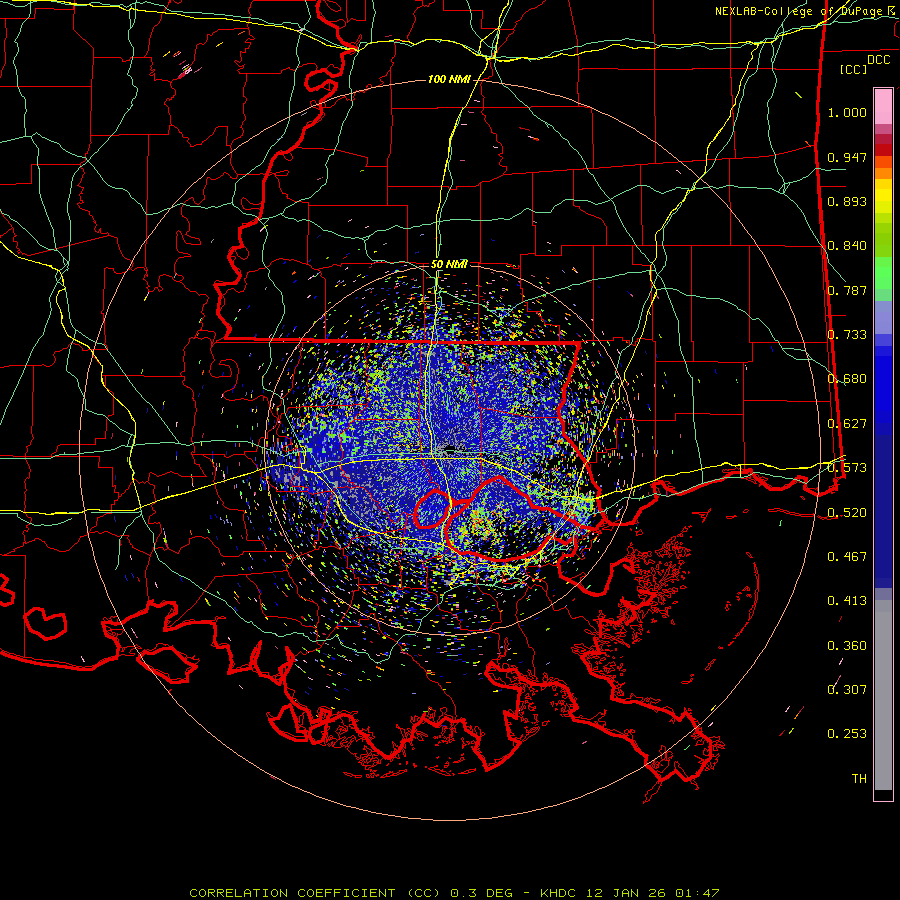The width and height of the screenshot is (900, 900).
Task: Select the 0.467 legend value
Action: 847,556
